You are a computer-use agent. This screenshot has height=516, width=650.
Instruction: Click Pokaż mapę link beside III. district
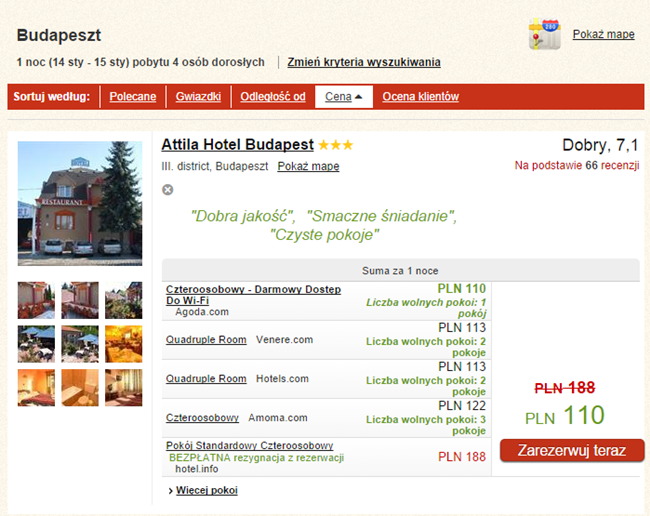pos(308,166)
